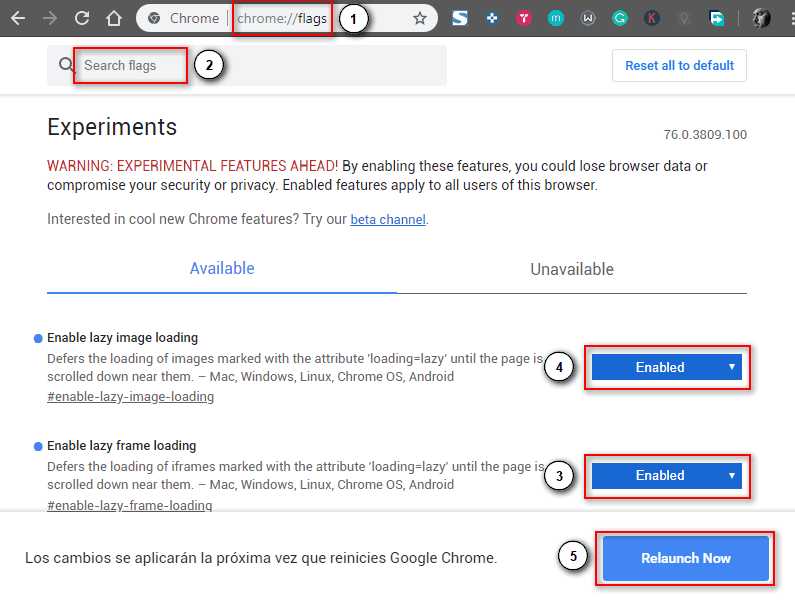
Task: Open the blue arrow document extension icon
Action: (x=716, y=19)
